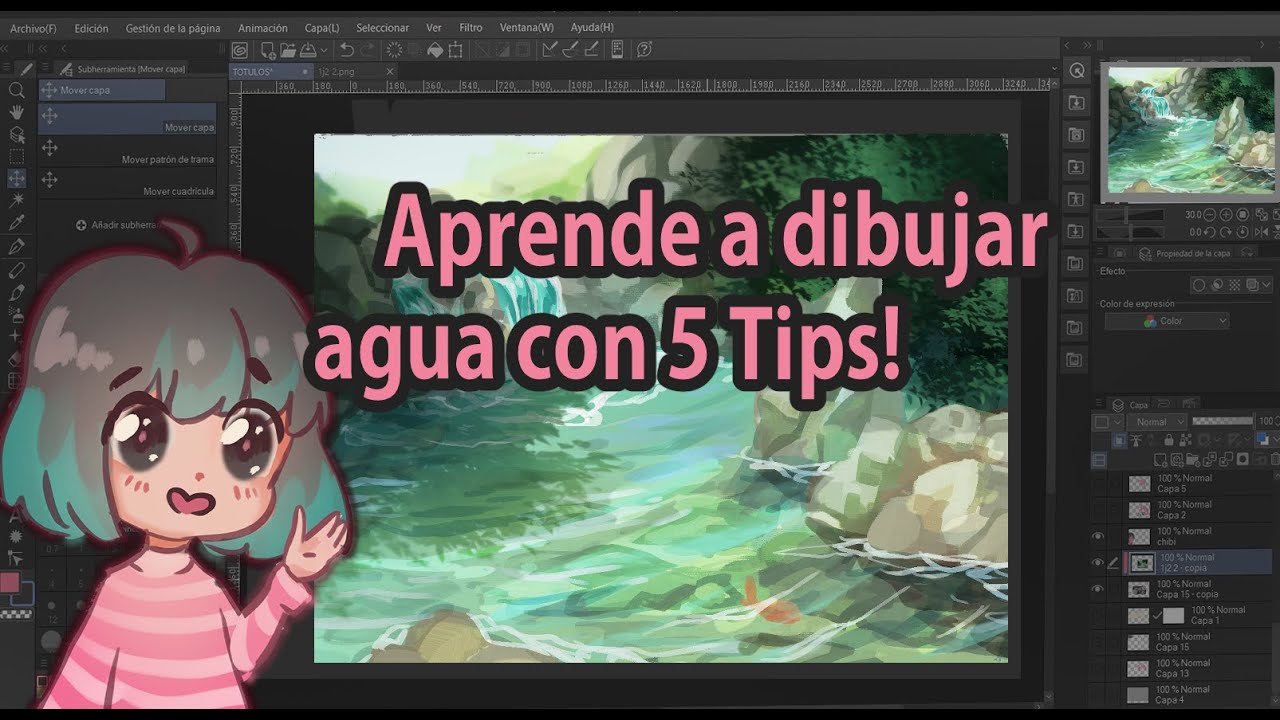
Task: Open Color de expresión dropdown
Action: [1167, 321]
